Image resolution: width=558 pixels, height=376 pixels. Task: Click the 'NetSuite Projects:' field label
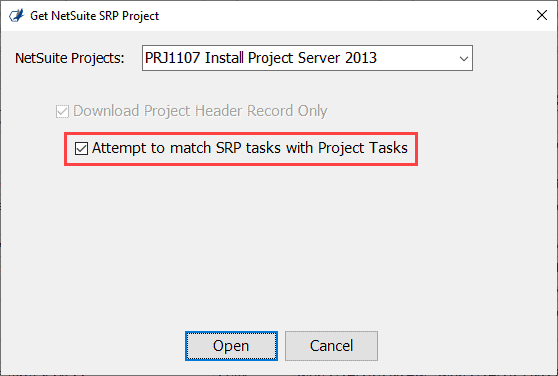tap(70, 58)
